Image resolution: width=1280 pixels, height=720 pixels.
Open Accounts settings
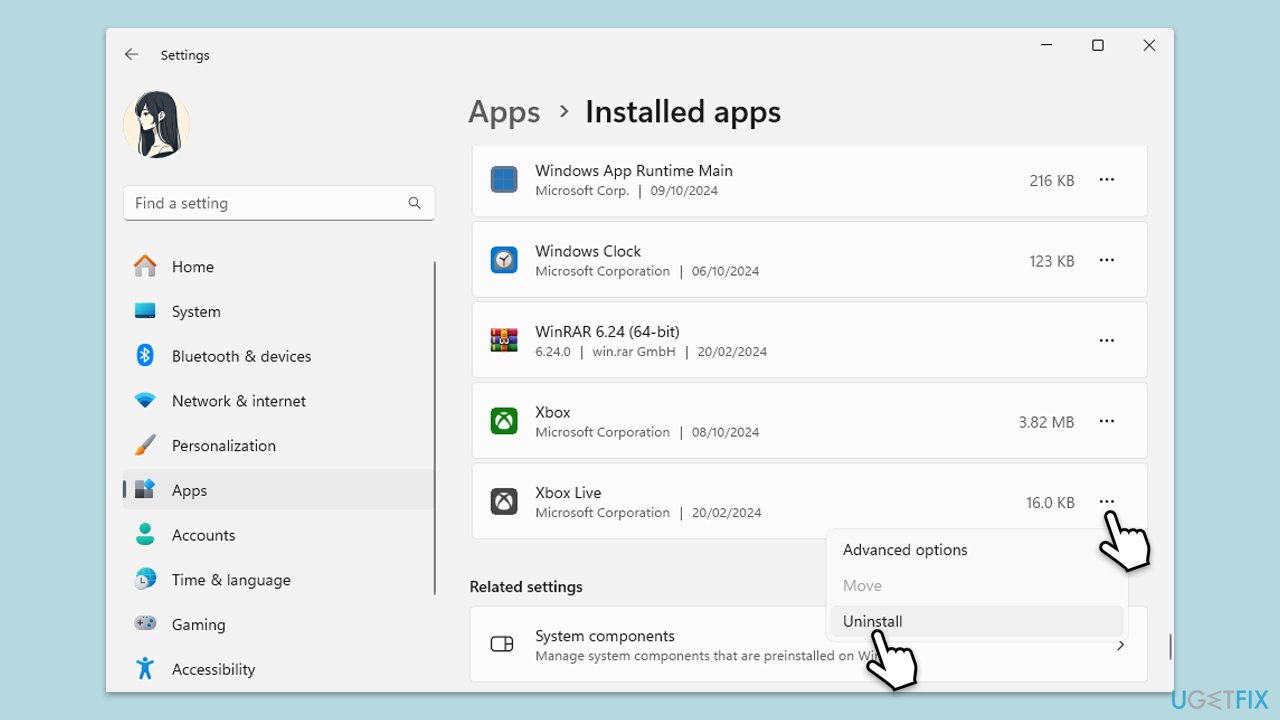279,535
